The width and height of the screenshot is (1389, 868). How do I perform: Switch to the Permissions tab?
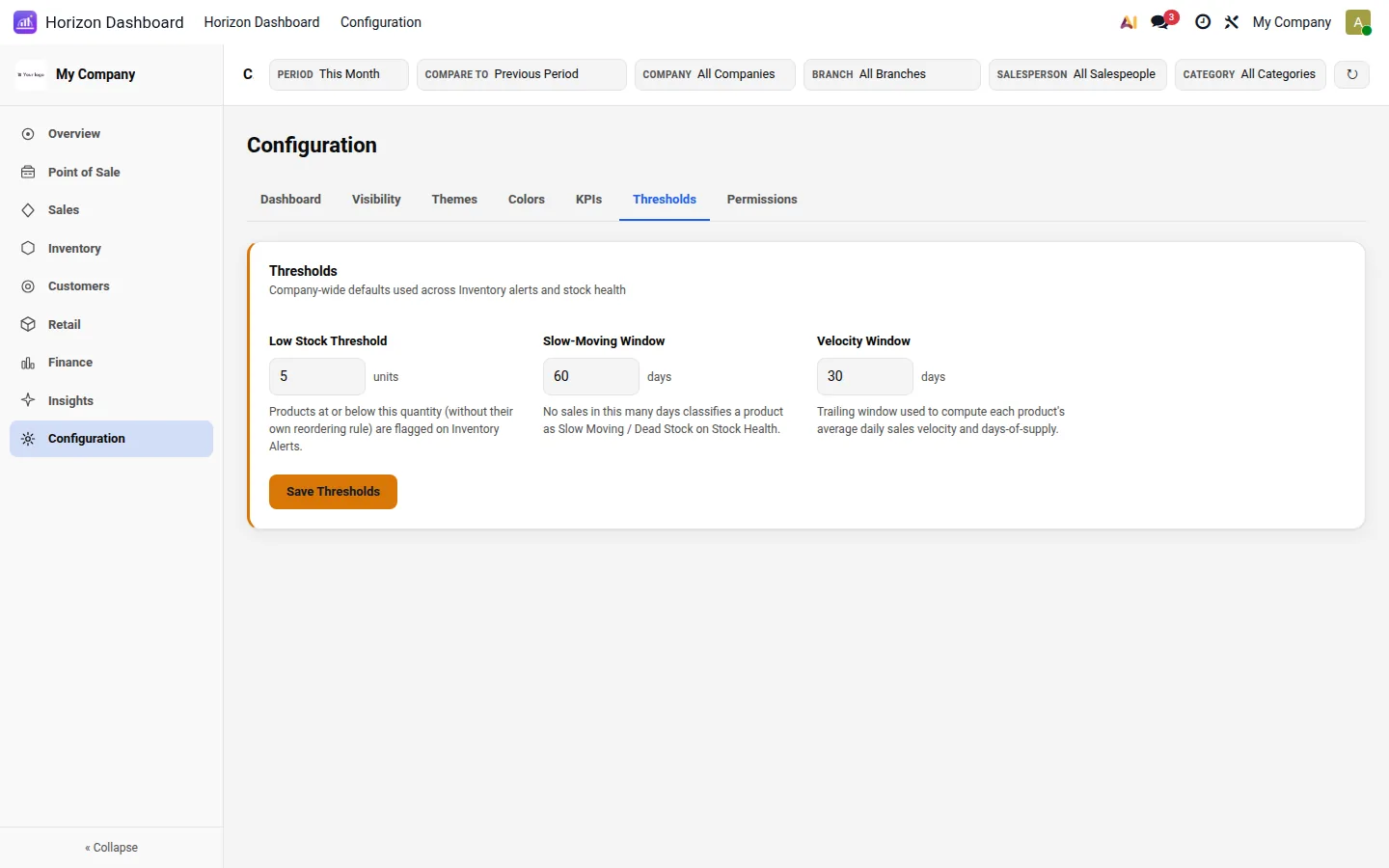pyautogui.click(x=762, y=200)
